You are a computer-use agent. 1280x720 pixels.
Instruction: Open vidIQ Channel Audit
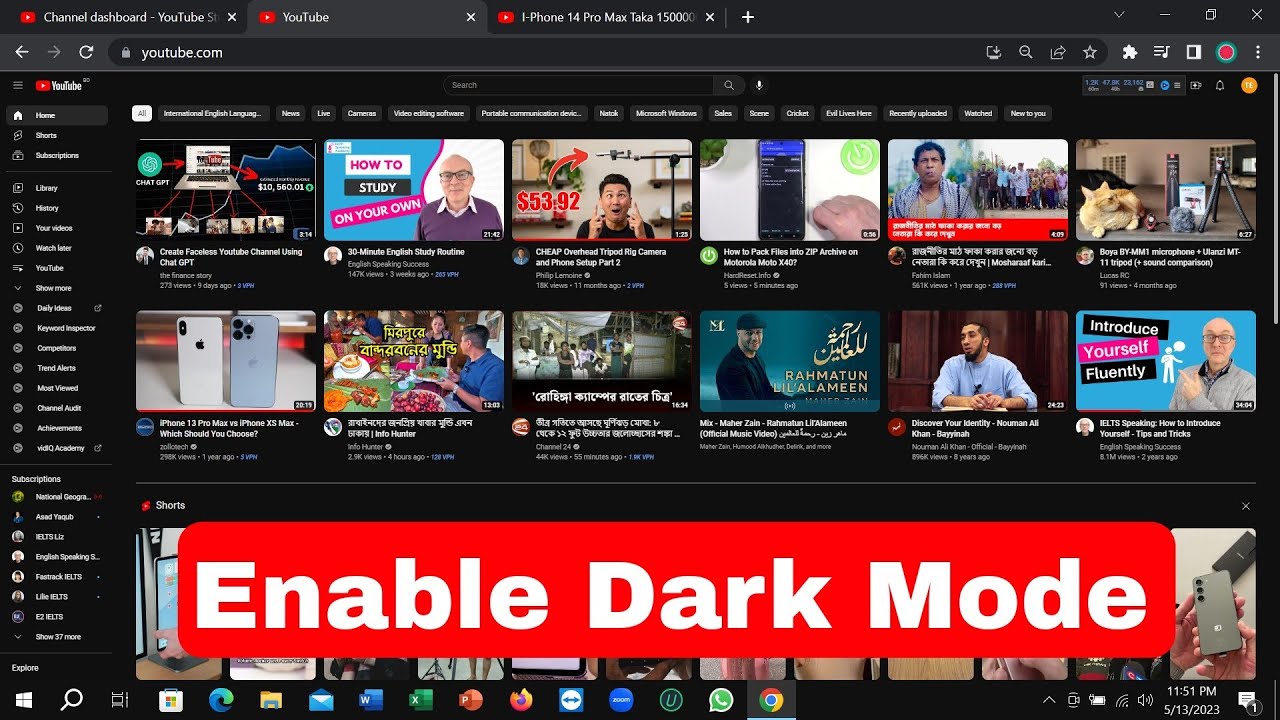(x=59, y=408)
